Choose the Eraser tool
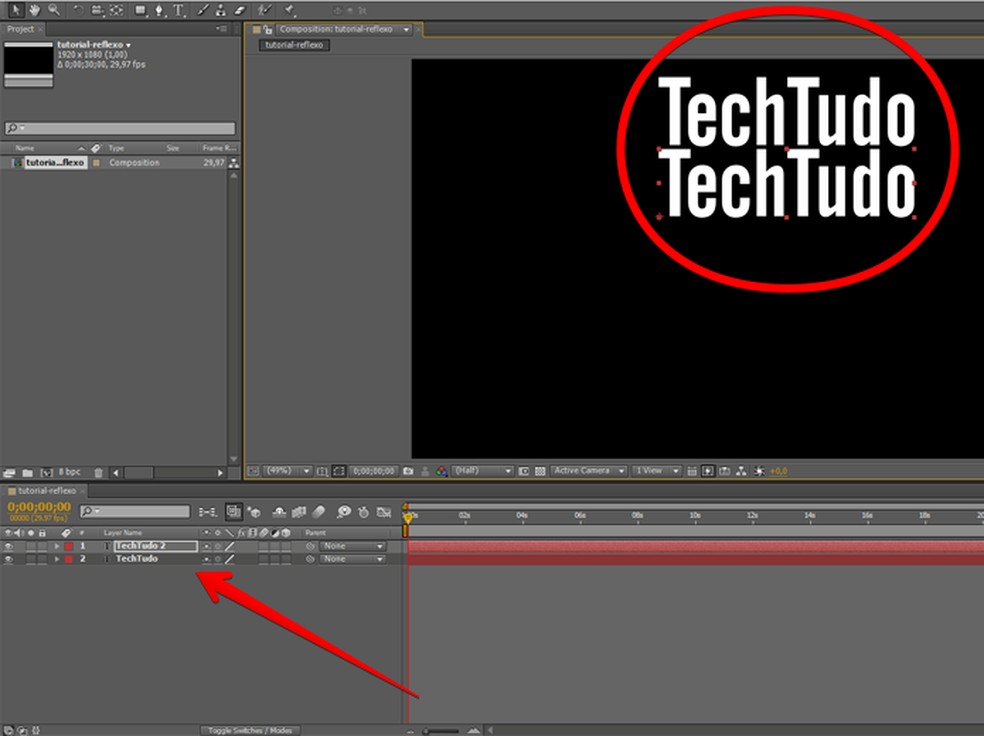 click(240, 10)
